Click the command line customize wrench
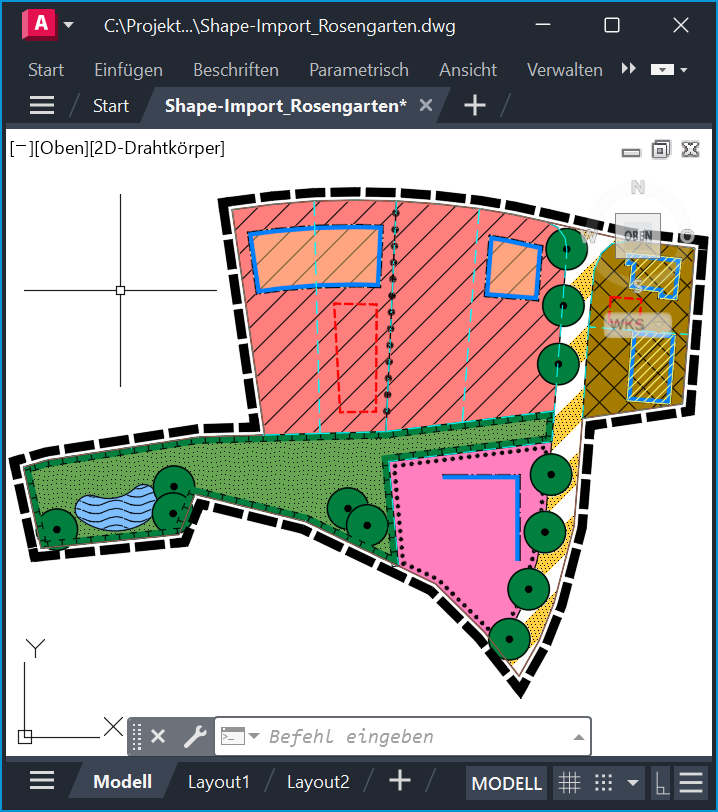This screenshot has height=812, width=718. click(194, 737)
